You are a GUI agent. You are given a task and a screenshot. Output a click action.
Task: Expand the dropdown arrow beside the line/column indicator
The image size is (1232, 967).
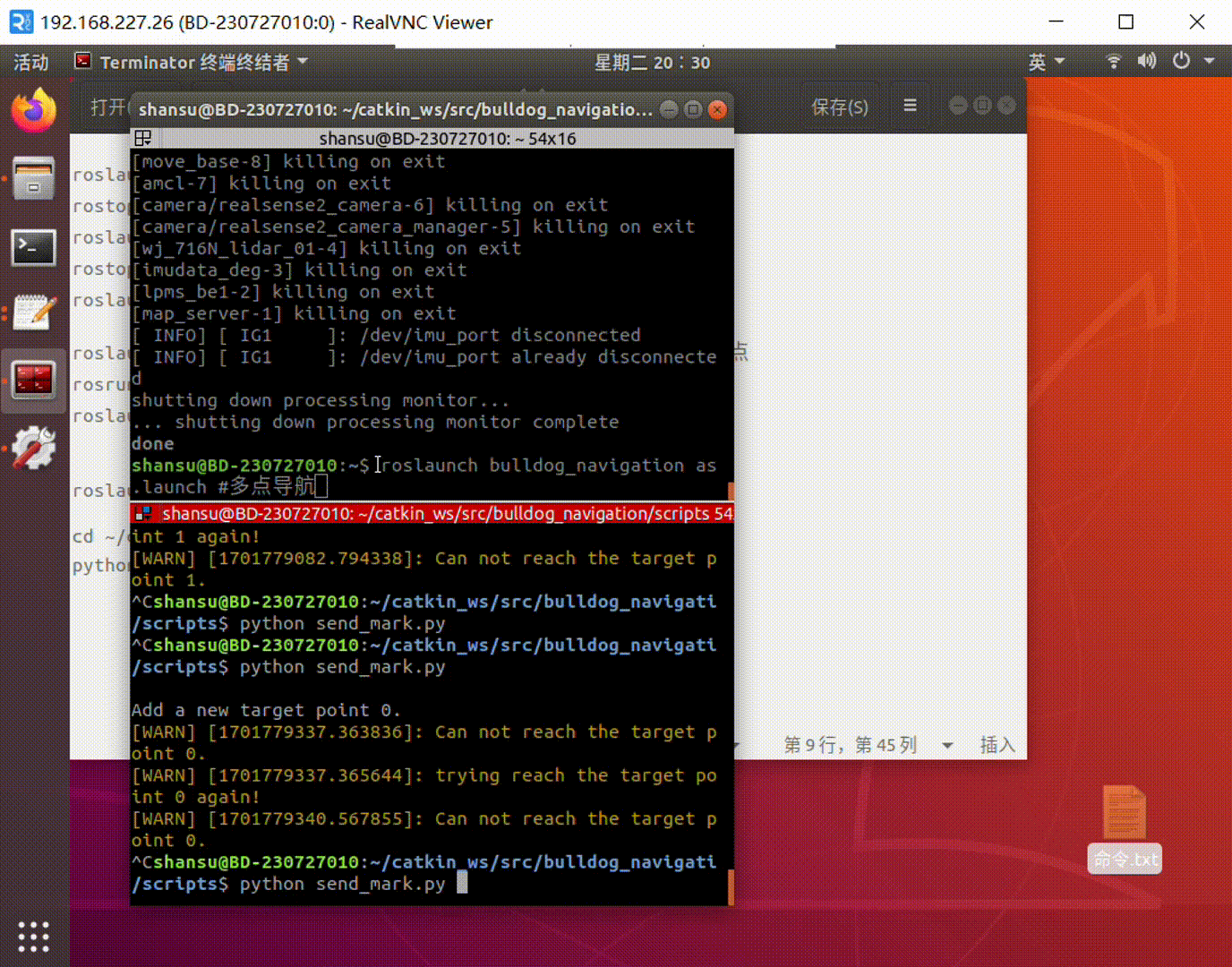tap(947, 745)
